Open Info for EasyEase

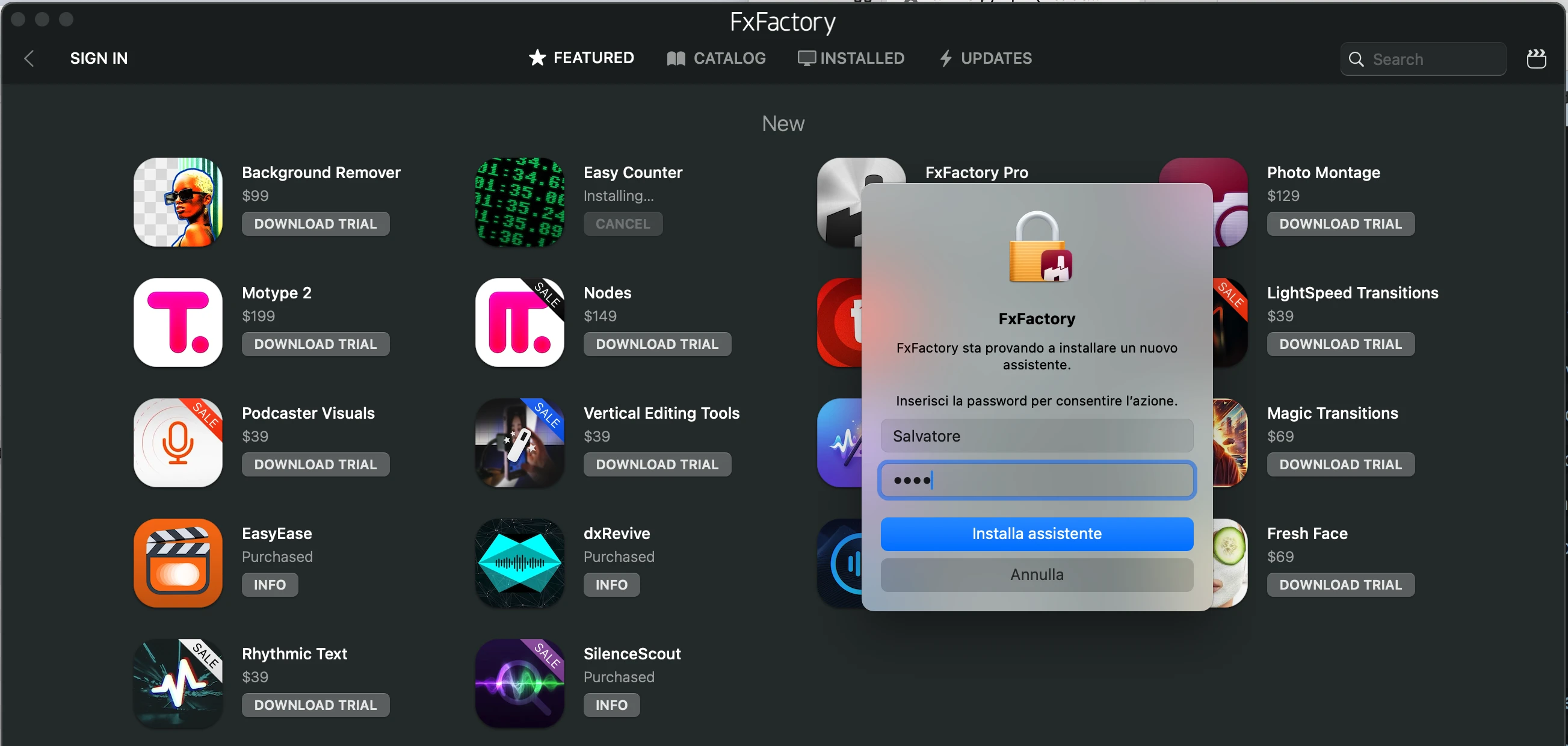point(270,585)
